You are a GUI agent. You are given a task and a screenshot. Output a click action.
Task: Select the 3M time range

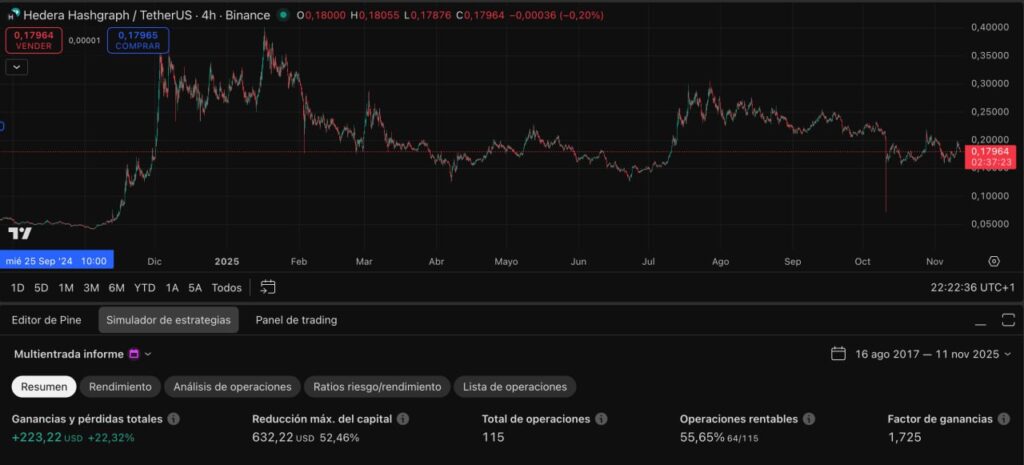point(91,287)
